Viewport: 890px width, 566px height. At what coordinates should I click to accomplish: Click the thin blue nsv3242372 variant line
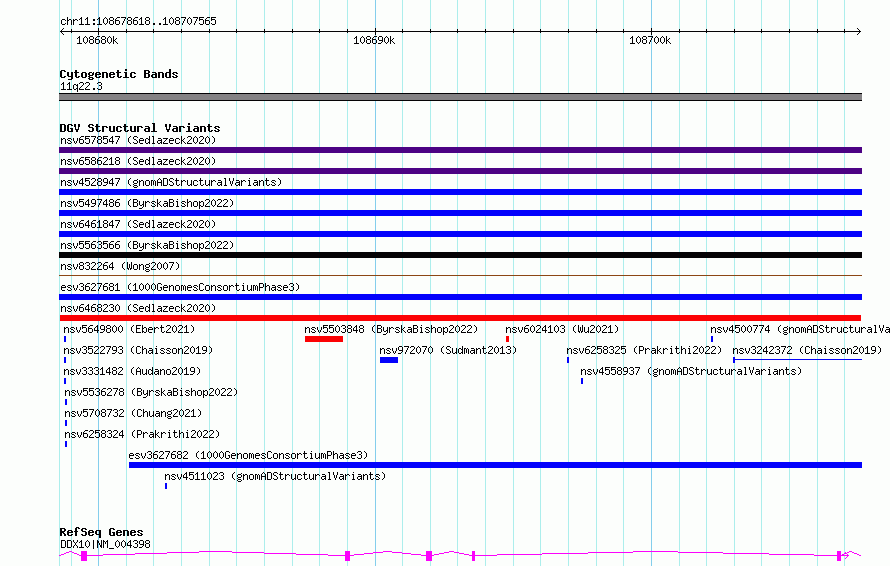797,360
